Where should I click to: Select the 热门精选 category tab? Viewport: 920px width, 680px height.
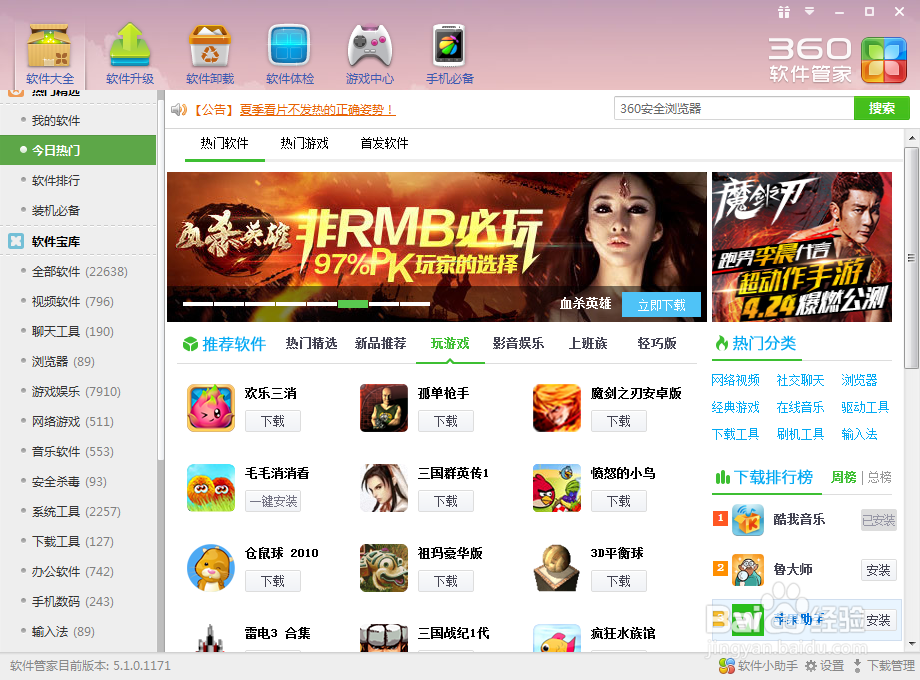point(312,343)
